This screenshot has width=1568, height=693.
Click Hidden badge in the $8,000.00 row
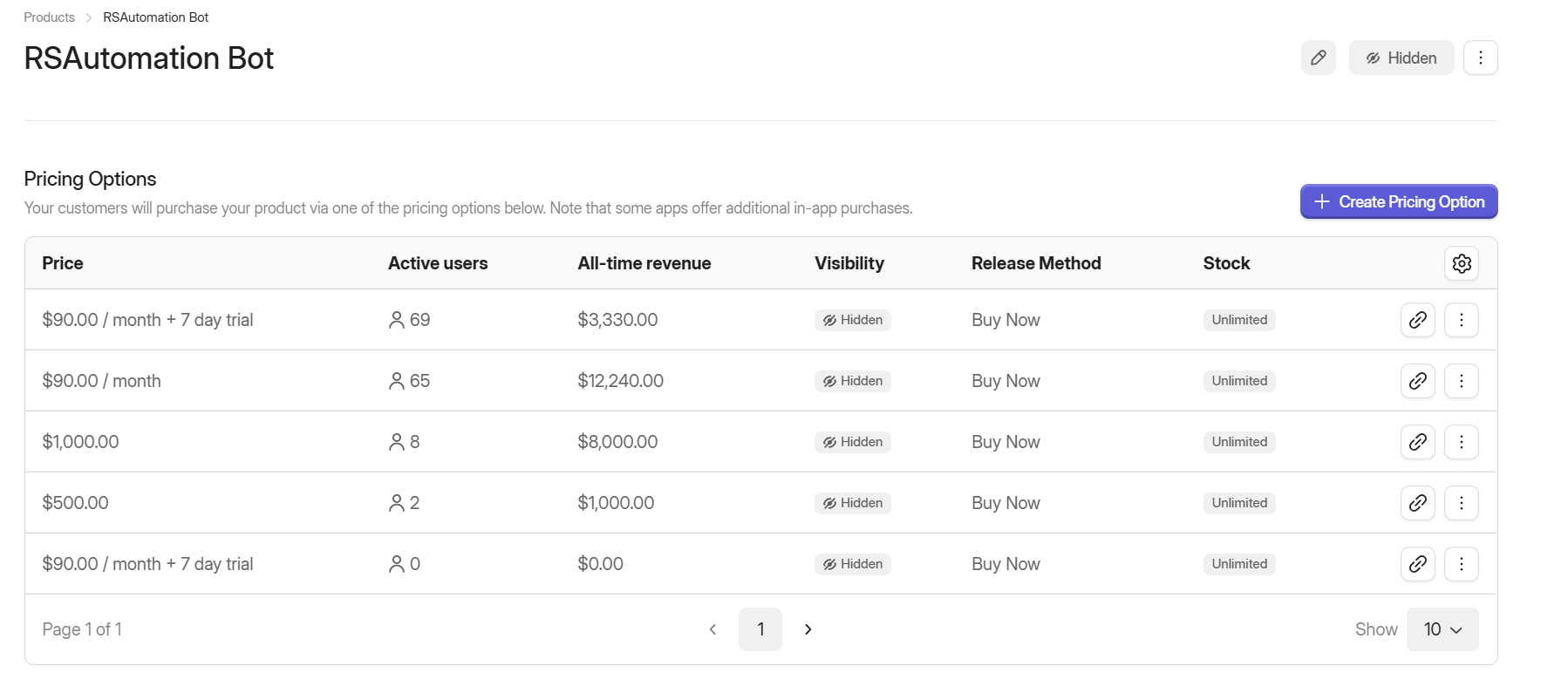[x=852, y=442]
